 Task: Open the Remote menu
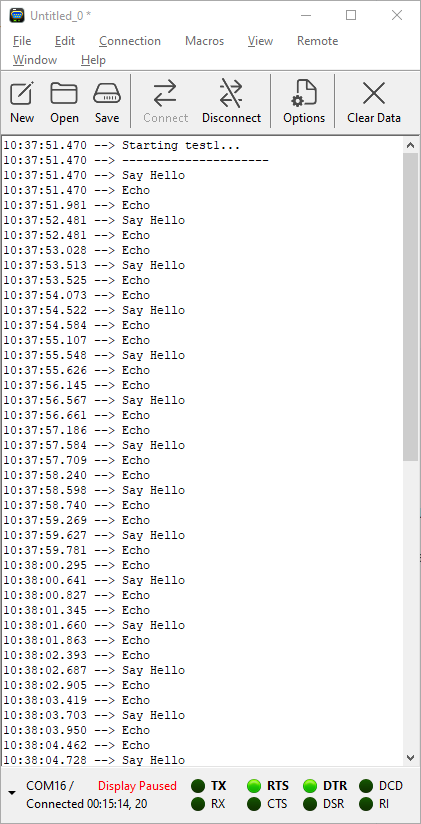[x=317, y=41]
